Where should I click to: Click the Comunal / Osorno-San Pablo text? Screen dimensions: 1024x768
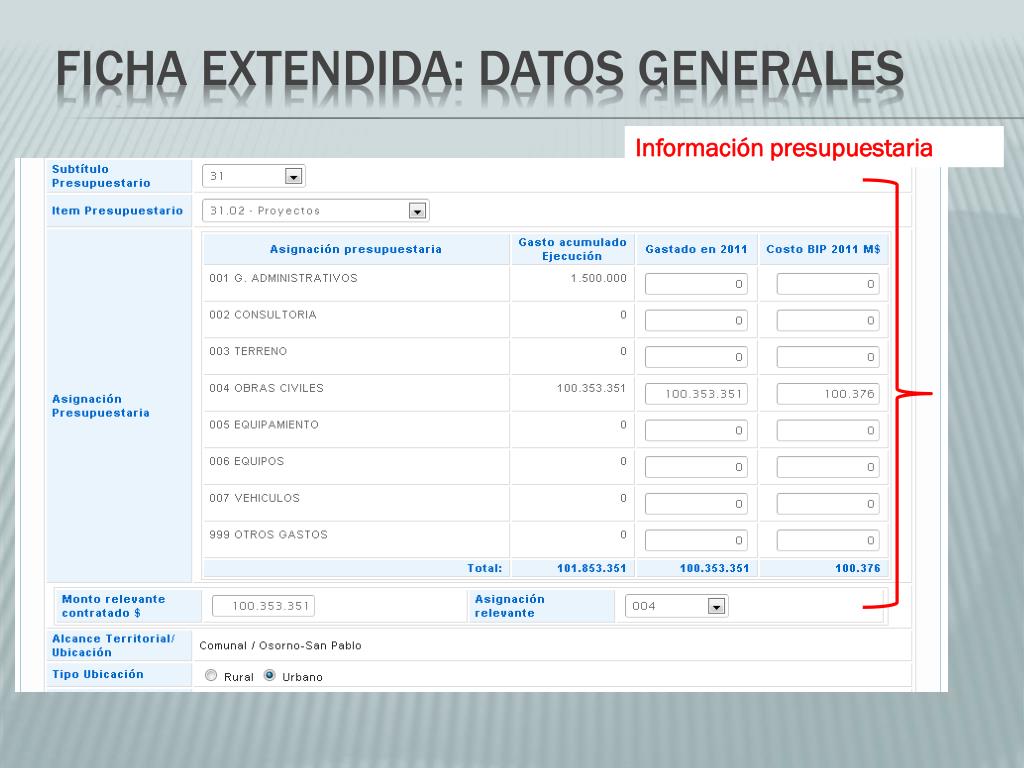pyautogui.click(x=280, y=645)
